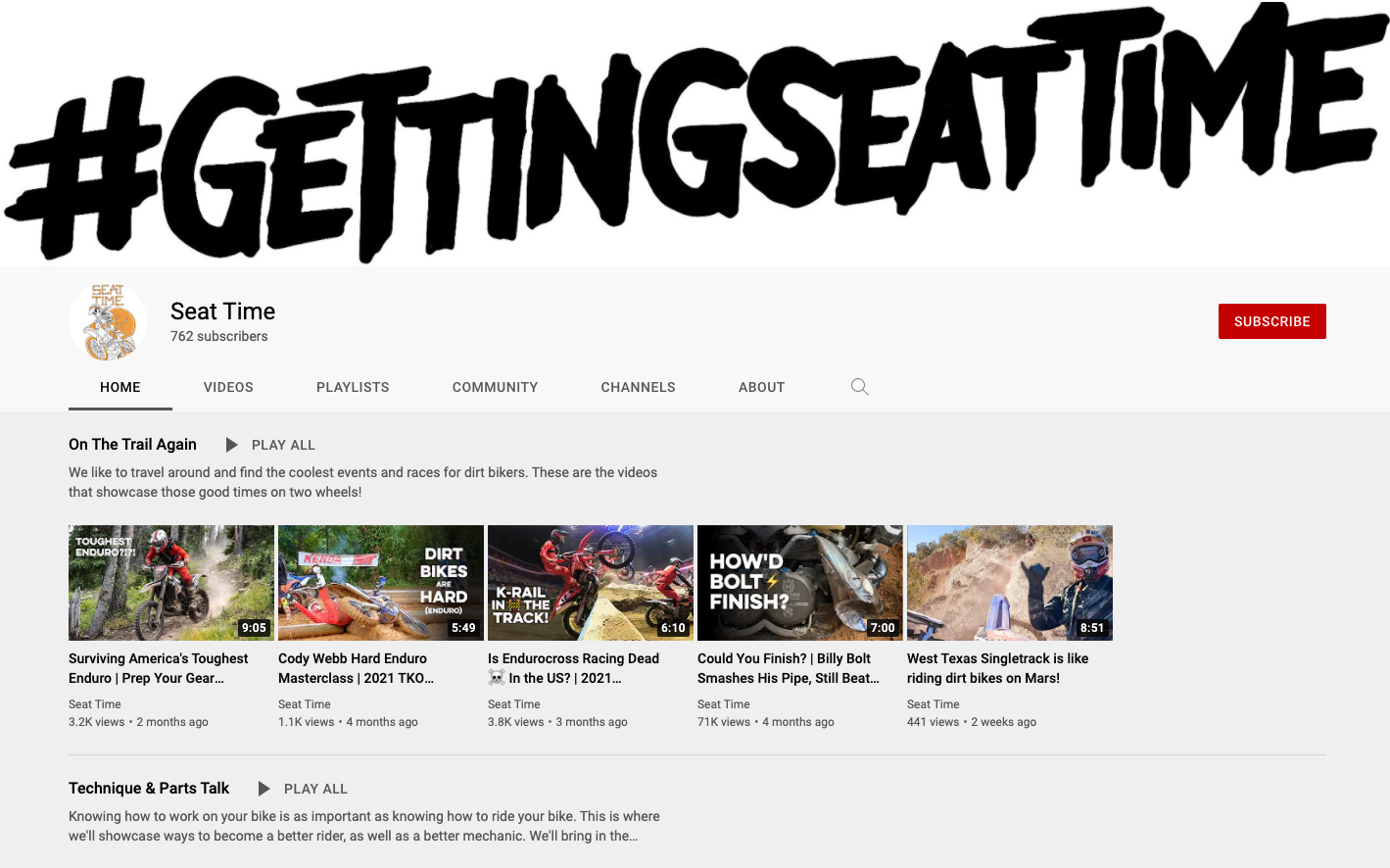Subscribe to the Seat Time channel
Image resolution: width=1390 pixels, height=868 pixels.
point(1271,321)
